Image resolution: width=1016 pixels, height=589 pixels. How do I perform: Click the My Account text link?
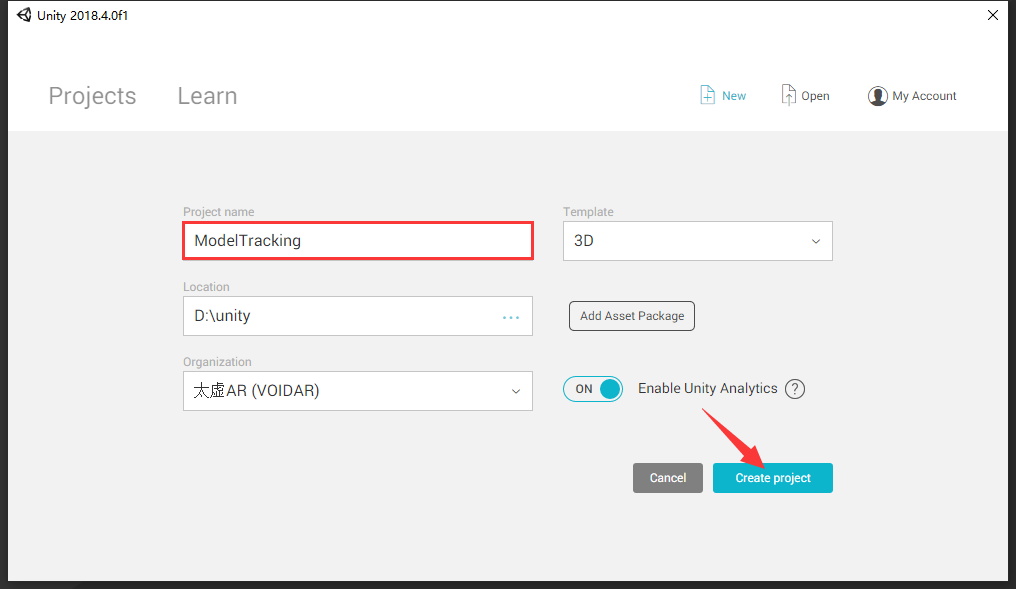tap(924, 96)
